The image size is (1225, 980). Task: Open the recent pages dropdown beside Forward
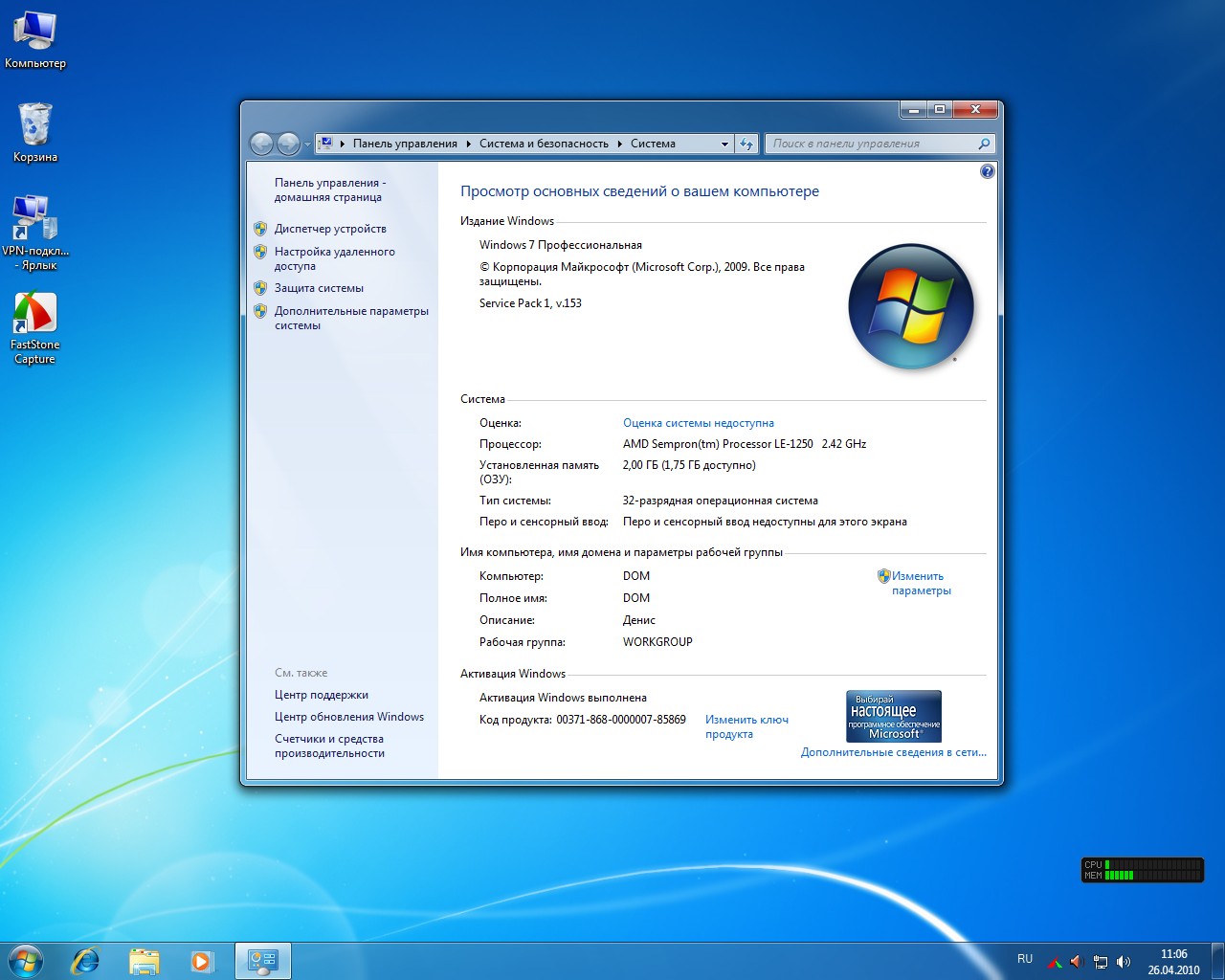[307, 145]
